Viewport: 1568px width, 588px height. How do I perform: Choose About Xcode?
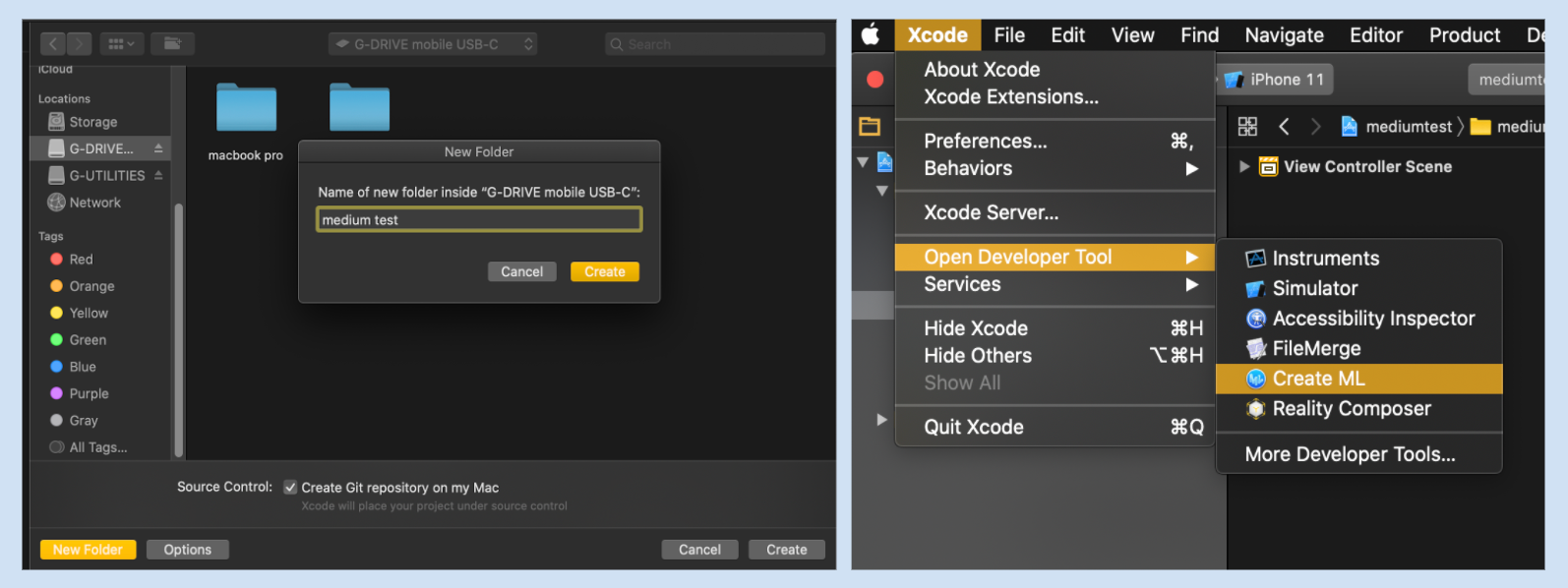(1055, 70)
